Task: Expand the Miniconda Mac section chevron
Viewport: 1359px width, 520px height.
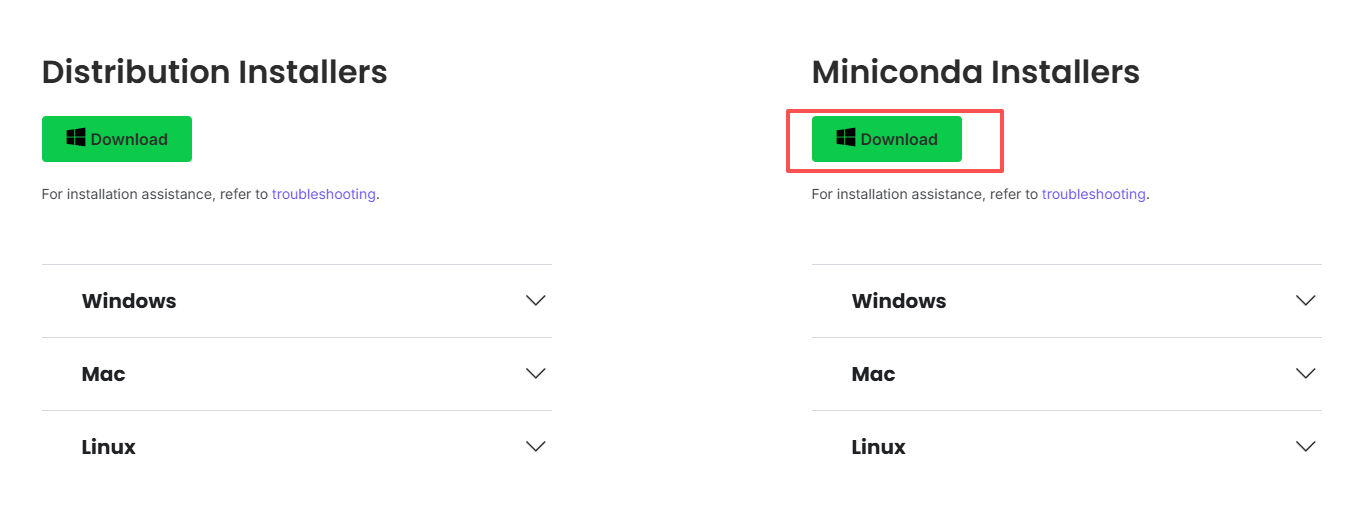Action: tap(1306, 374)
